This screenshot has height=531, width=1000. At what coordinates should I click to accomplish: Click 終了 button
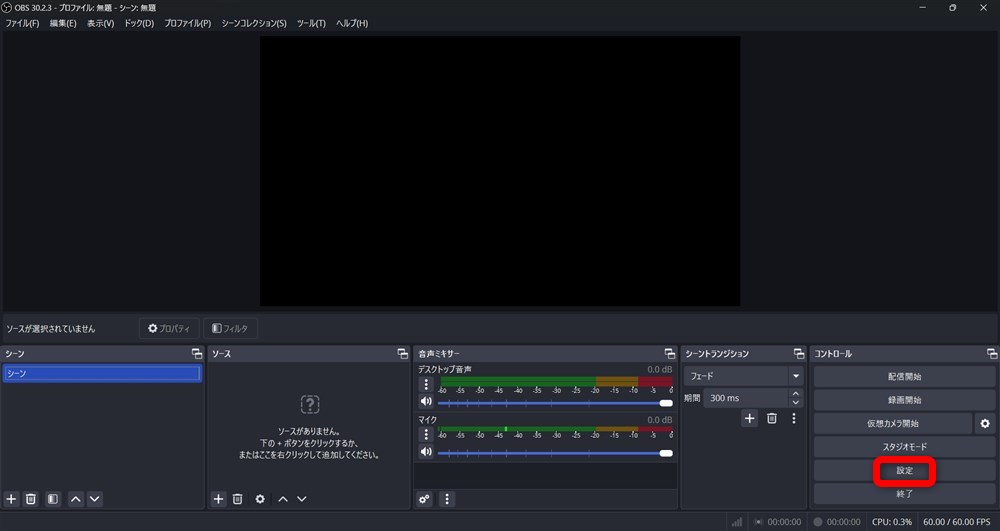(x=904, y=493)
